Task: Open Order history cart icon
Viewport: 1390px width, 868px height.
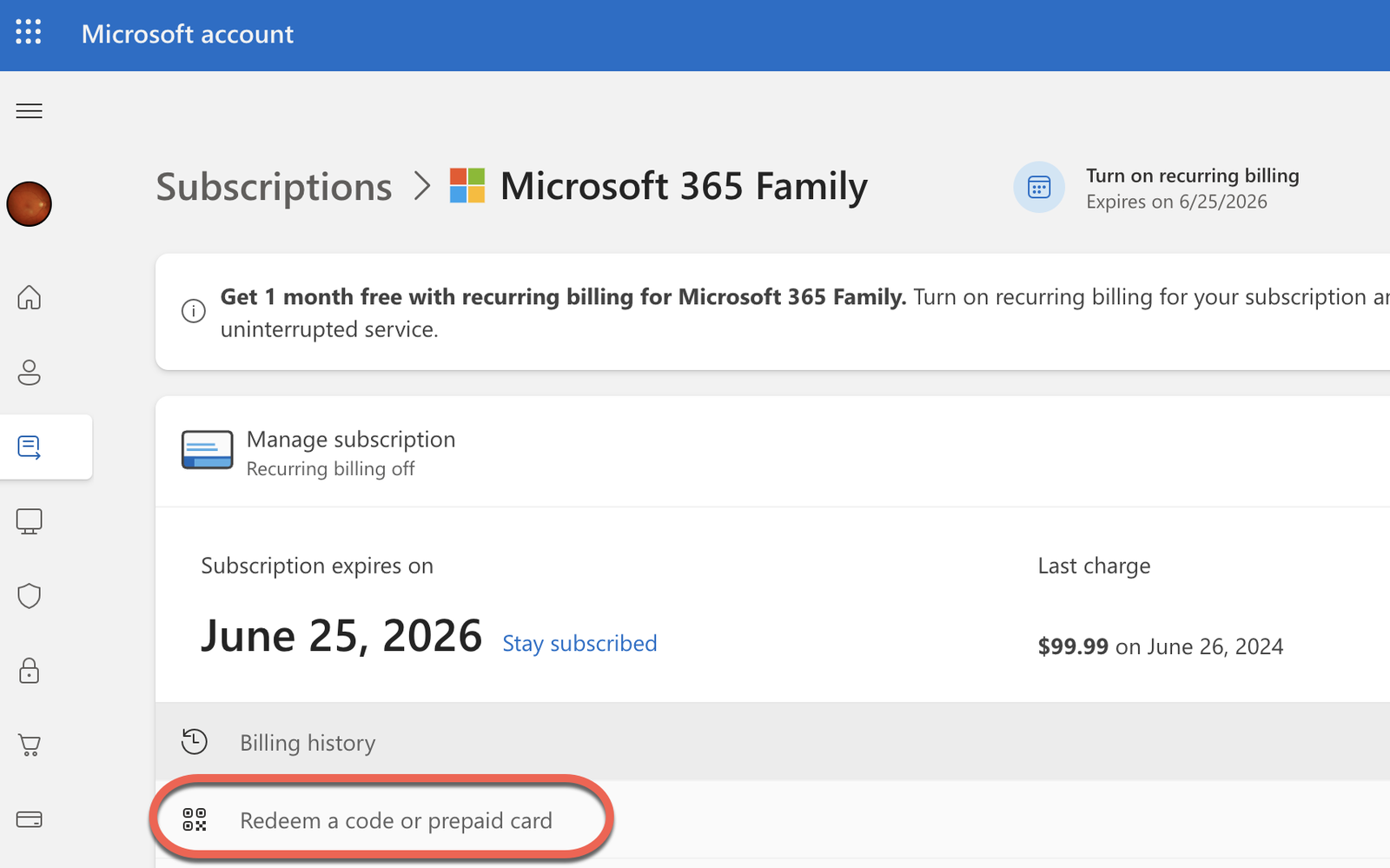Action: 30,745
